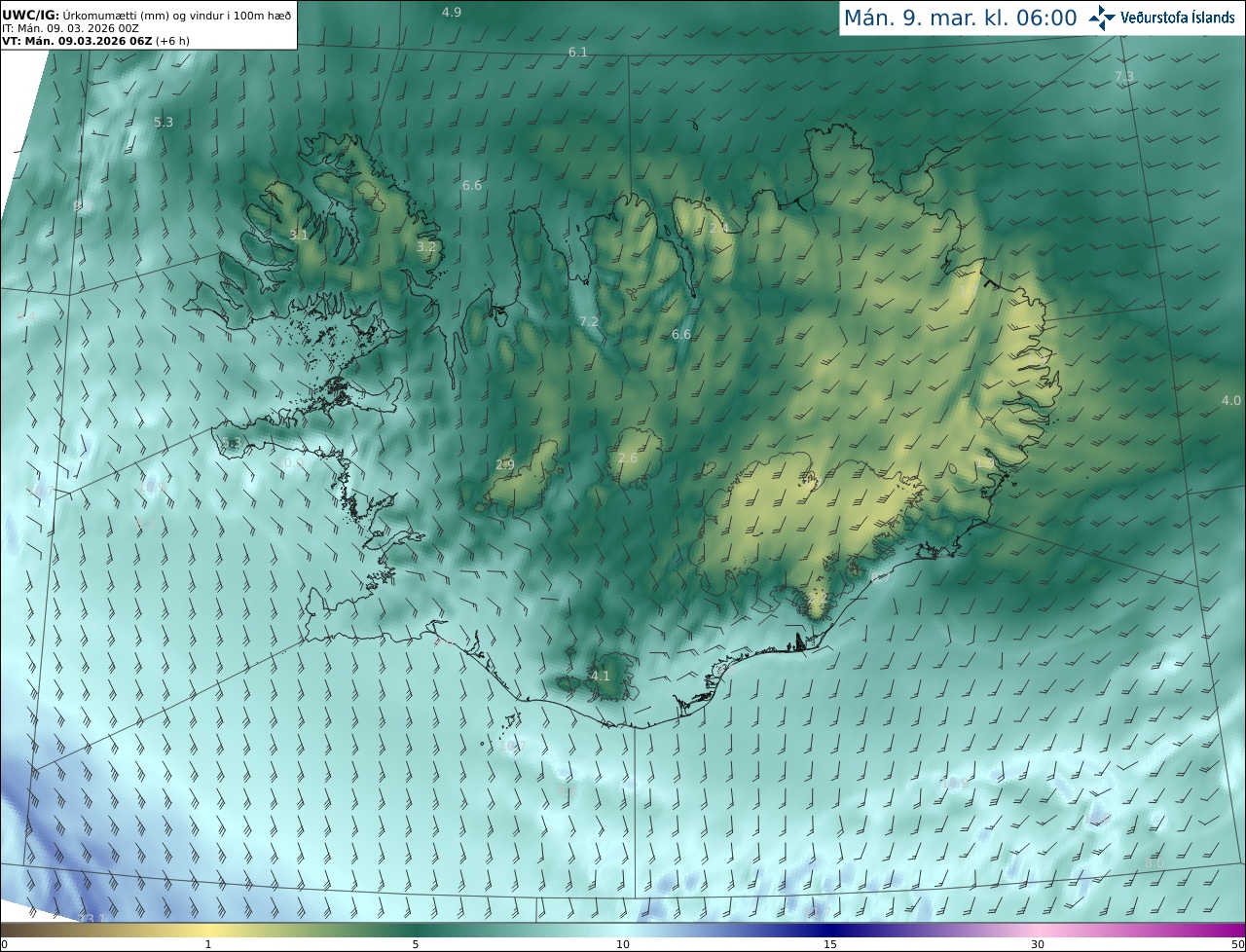Click the 3.1 value in the Westfjords
The image size is (1246, 952).
coord(299,235)
